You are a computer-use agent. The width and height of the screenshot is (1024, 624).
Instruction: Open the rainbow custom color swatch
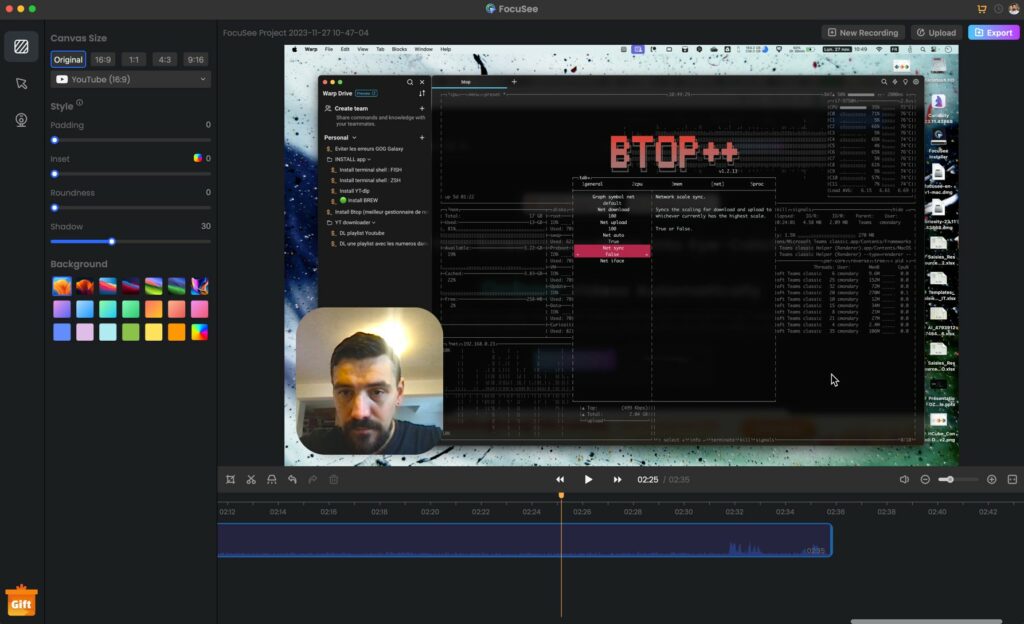coord(199,332)
